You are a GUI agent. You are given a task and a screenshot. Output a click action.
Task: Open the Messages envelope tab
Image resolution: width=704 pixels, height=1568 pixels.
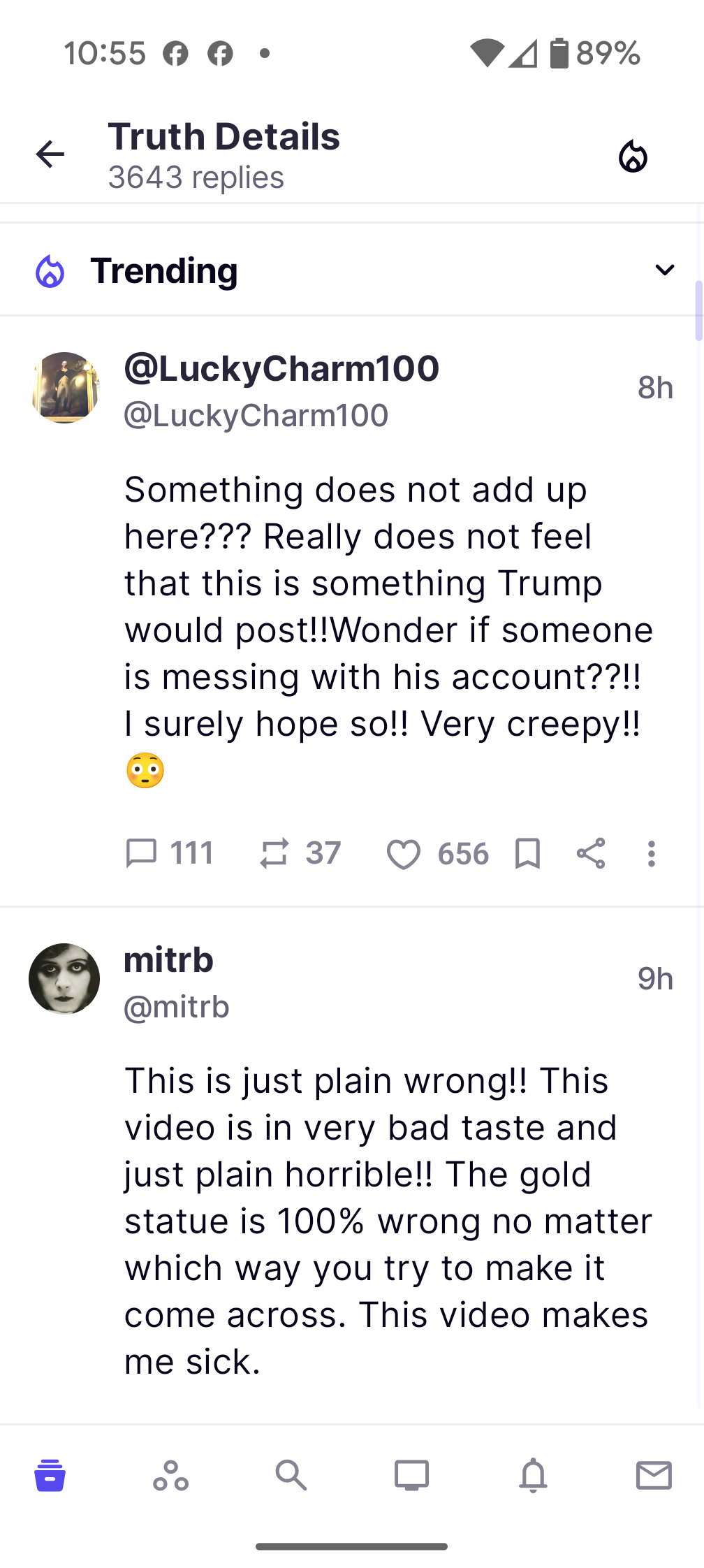click(x=654, y=1475)
